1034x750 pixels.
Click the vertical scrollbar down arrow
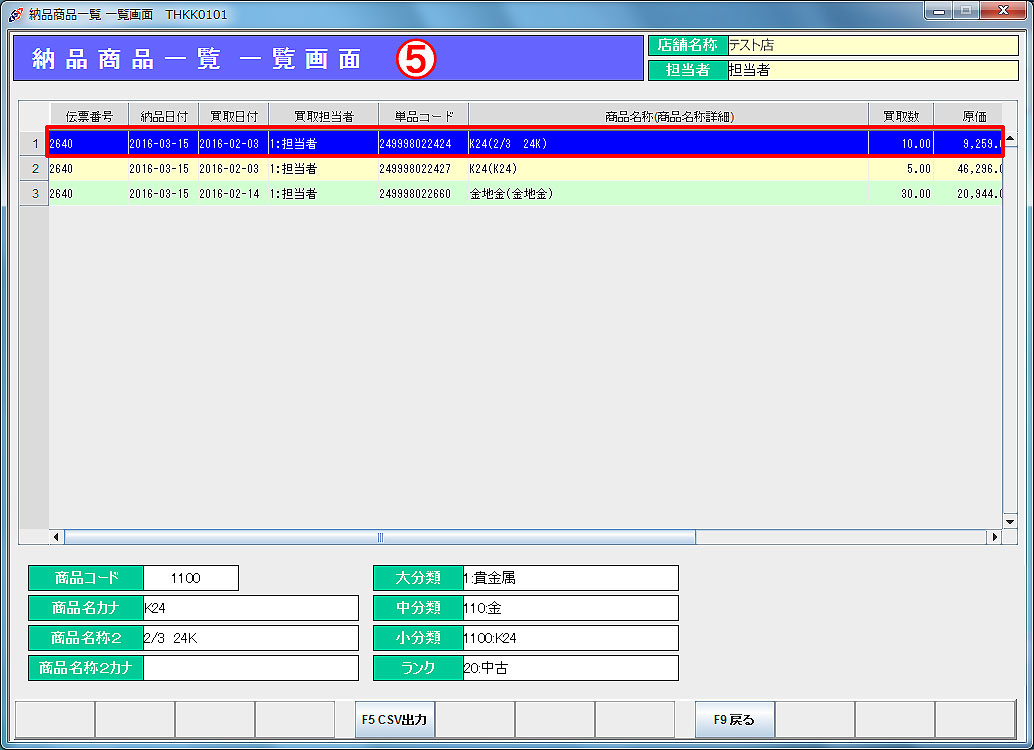pos(1010,521)
